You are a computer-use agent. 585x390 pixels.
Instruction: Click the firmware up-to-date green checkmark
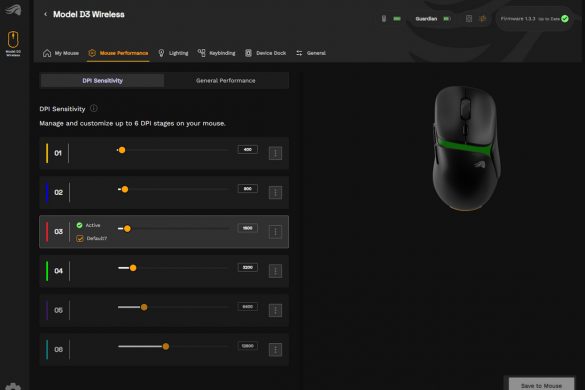pyautogui.click(x=565, y=19)
